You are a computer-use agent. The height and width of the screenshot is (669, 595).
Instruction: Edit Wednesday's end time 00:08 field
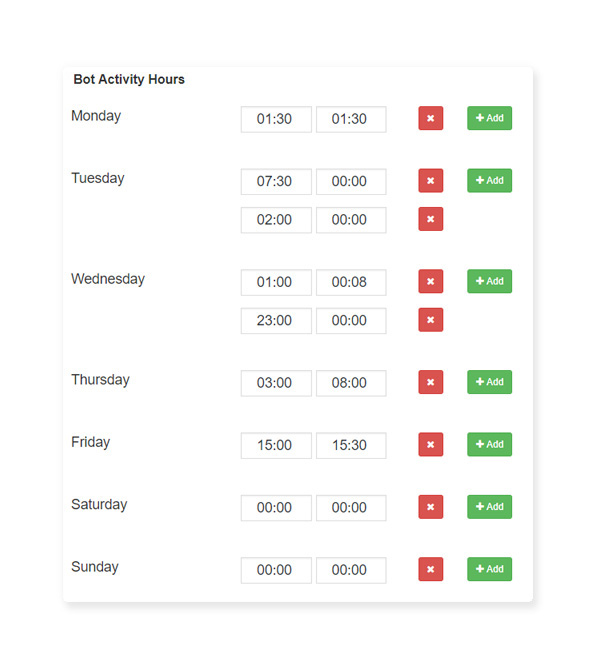(x=351, y=282)
